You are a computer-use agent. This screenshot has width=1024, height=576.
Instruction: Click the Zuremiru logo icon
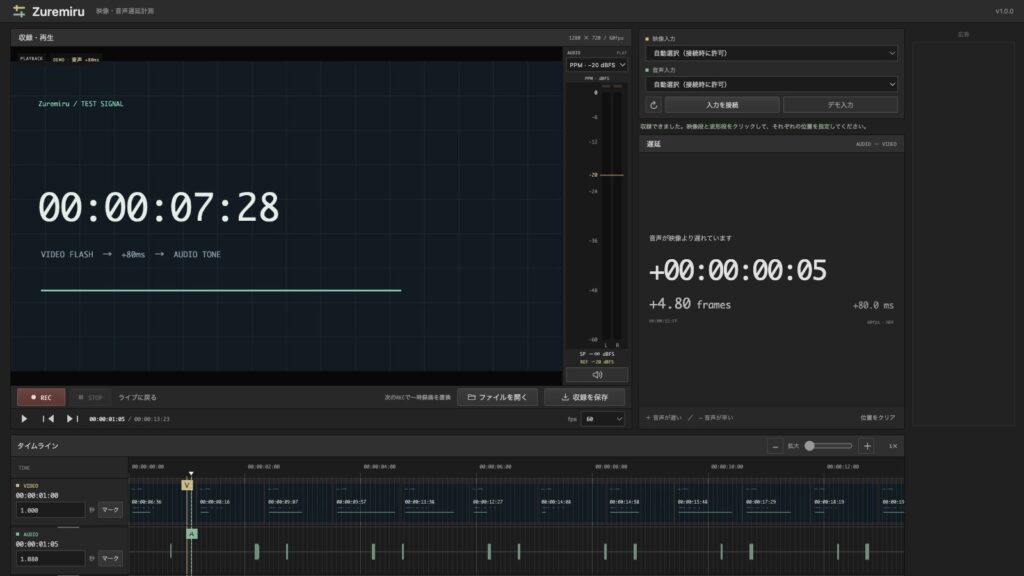click(19, 11)
